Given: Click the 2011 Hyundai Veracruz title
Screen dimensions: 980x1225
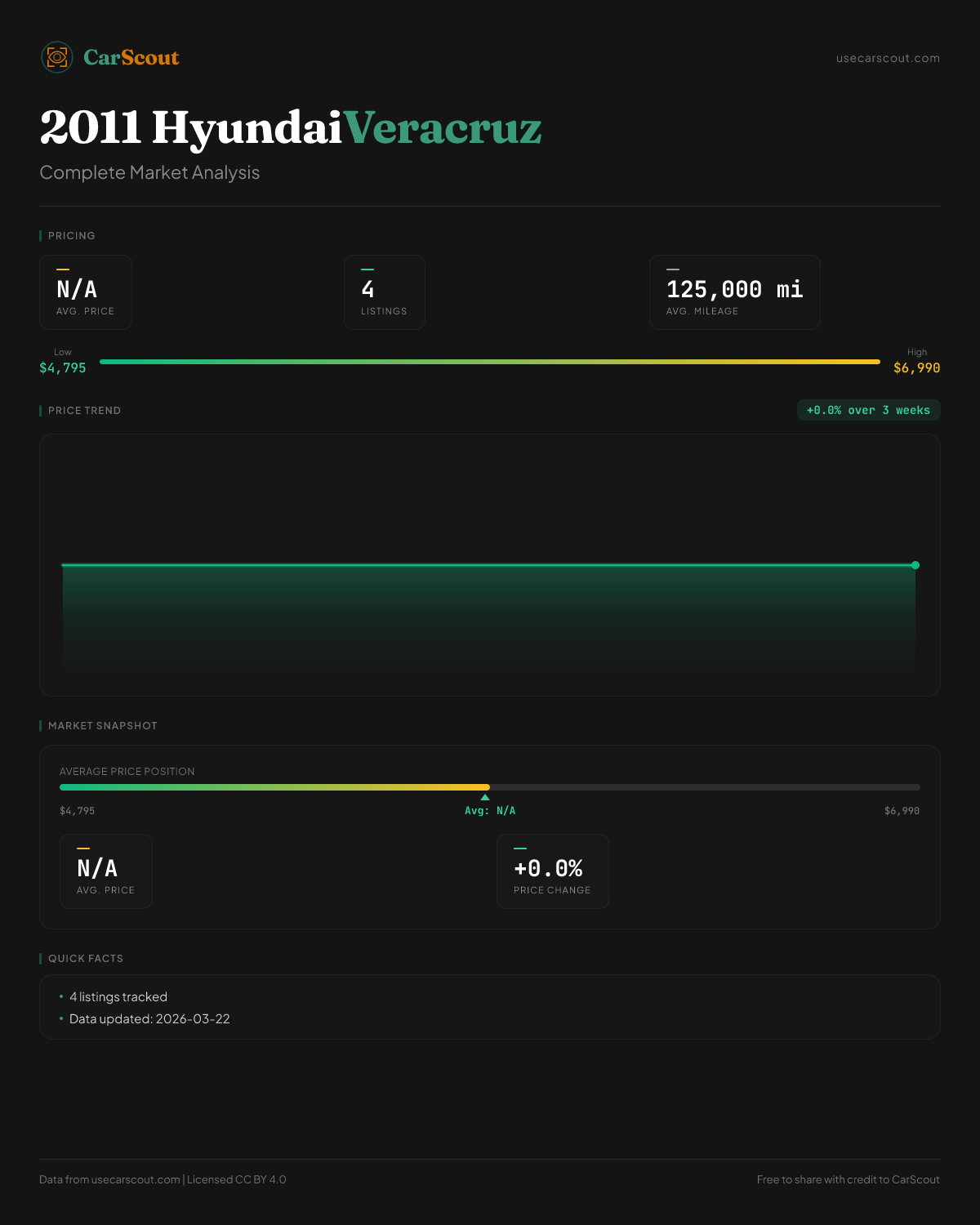Looking at the screenshot, I should pyautogui.click(x=290, y=128).
